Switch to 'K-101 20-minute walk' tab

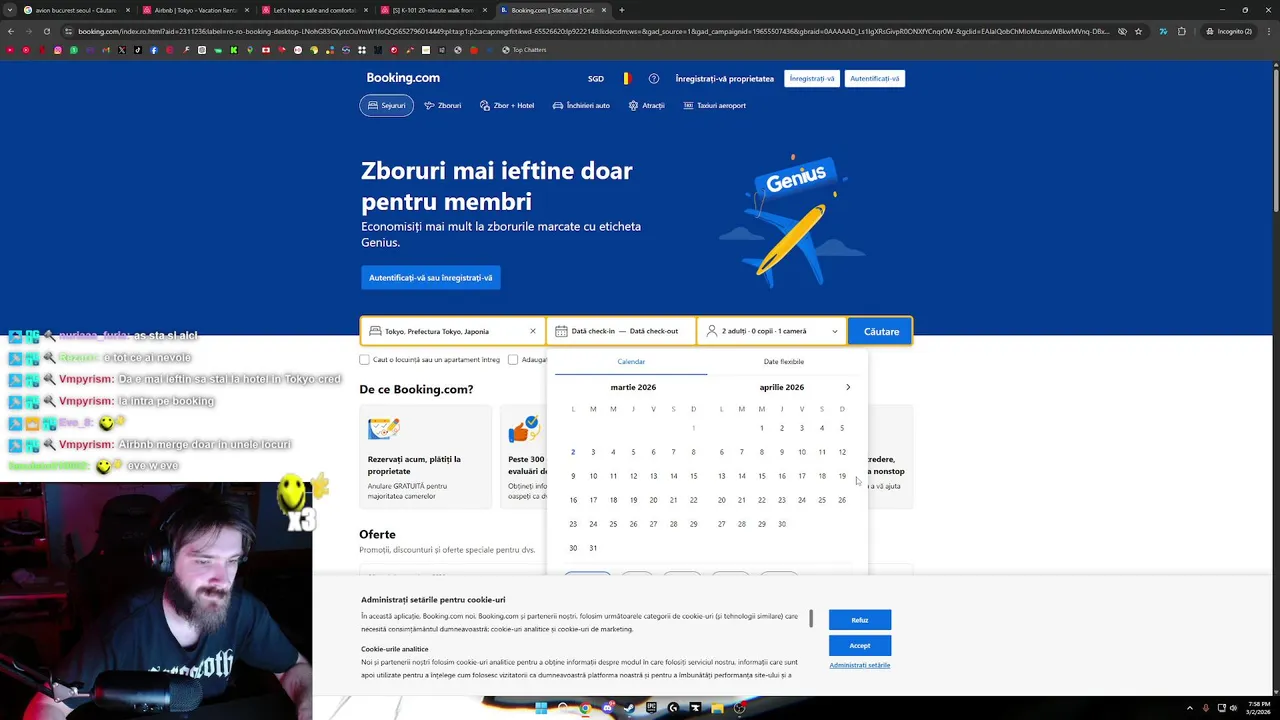pos(433,10)
